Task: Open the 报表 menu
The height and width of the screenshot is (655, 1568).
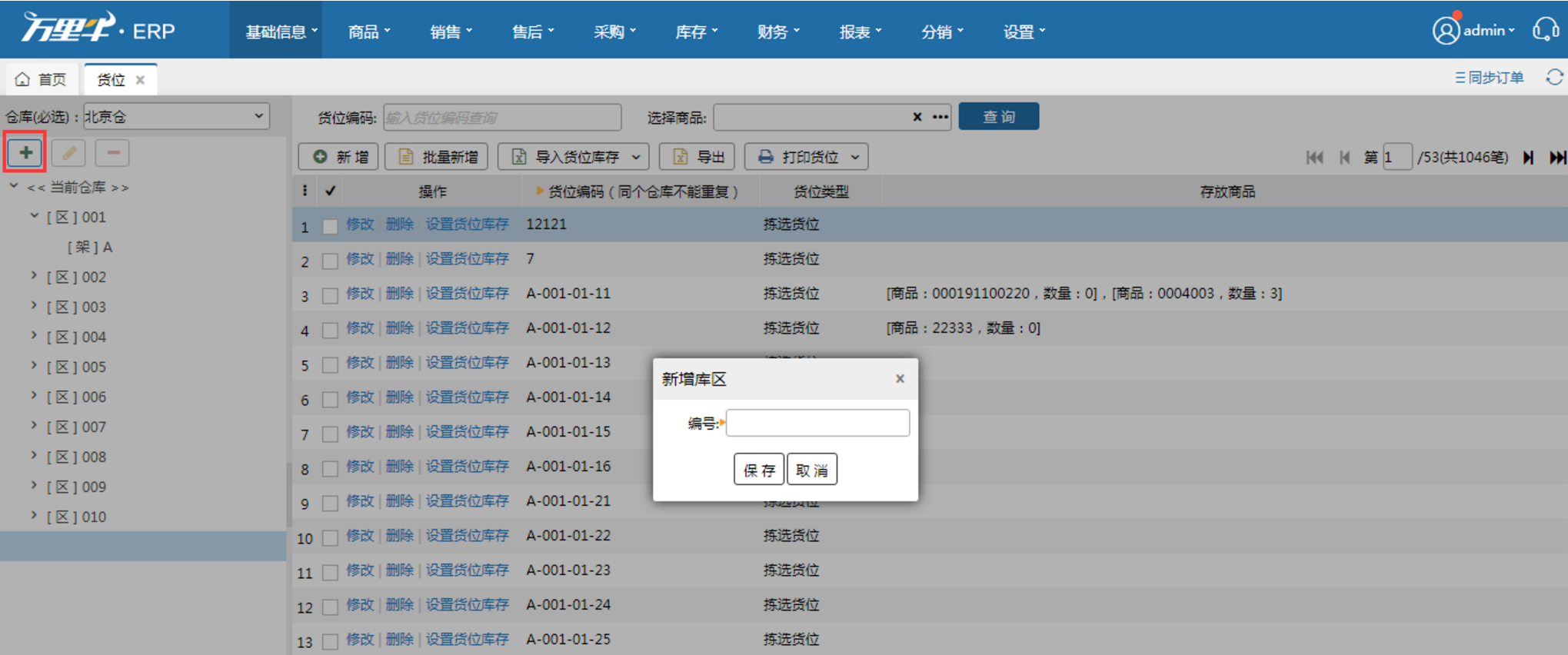Action: tap(860, 32)
